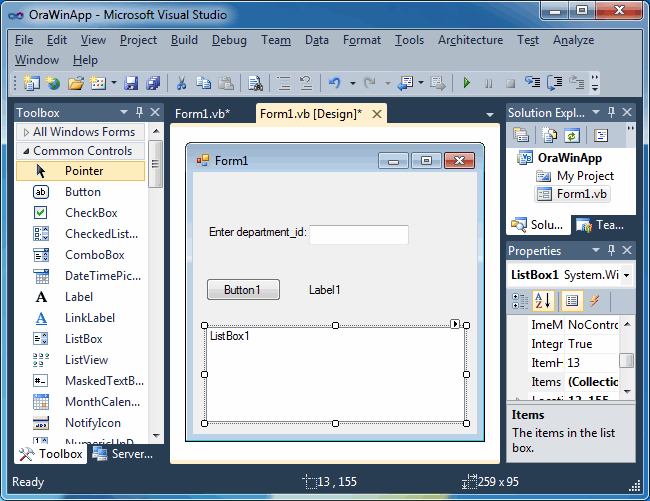Image resolution: width=650 pixels, height=501 pixels.
Task: Collapse Common Controls toolbox group
Action: pyautogui.click(x=26, y=151)
